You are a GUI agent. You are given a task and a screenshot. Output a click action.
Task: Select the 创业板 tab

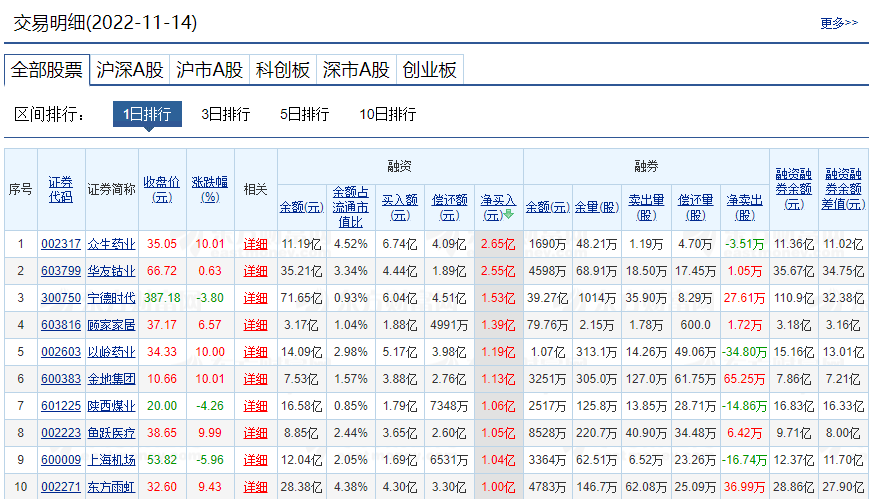pyautogui.click(x=429, y=69)
